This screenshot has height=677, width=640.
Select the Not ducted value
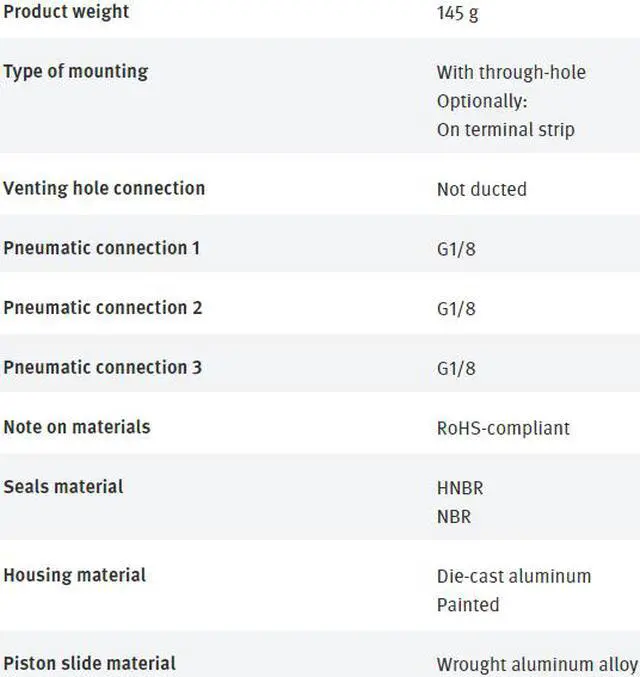coord(481,189)
